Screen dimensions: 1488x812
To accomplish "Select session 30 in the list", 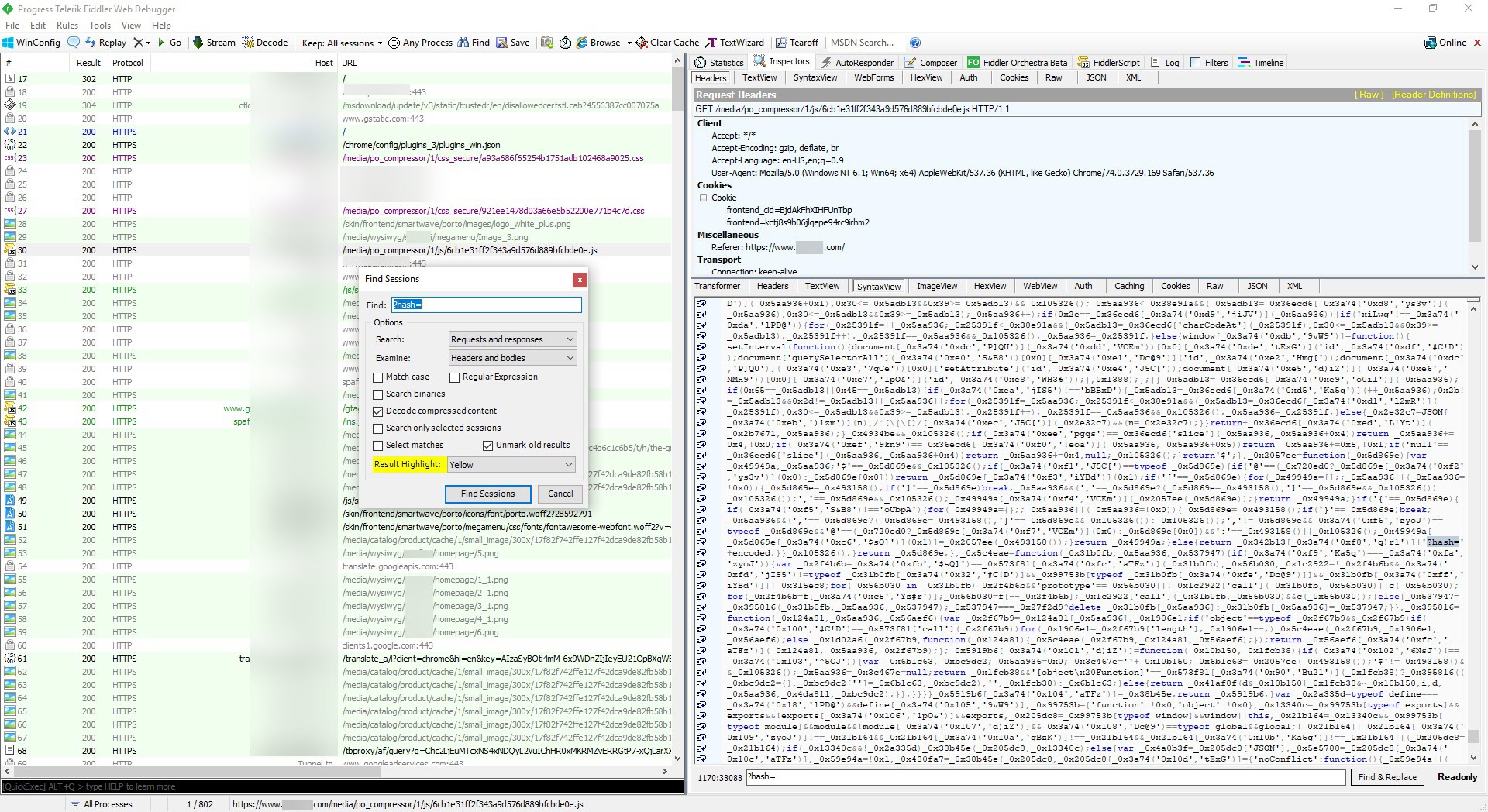I will [336, 250].
